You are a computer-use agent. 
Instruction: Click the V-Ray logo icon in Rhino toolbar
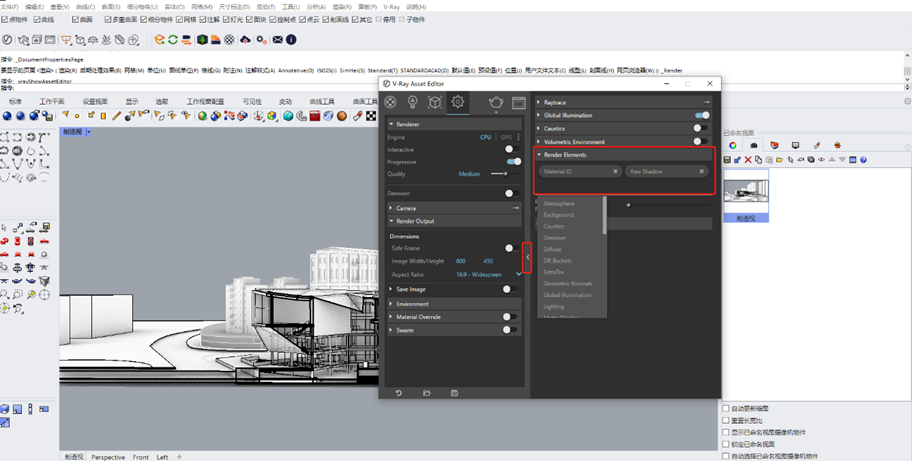point(7,40)
